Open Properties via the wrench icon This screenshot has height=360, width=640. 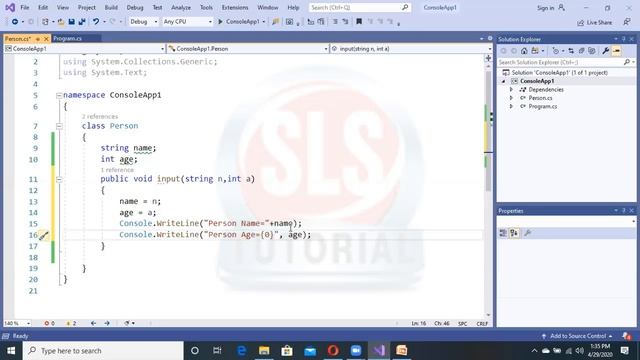pyautogui.click(x=606, y=51)
